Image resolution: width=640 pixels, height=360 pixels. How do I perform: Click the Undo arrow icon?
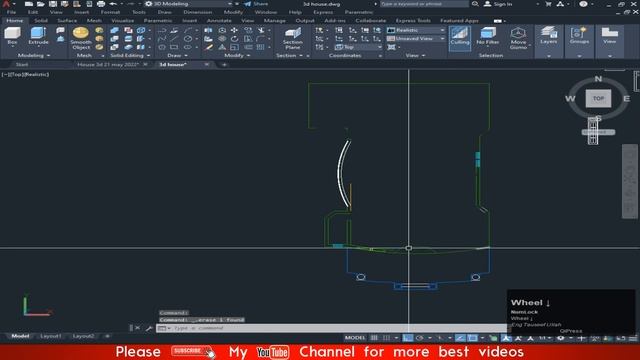coord(113,4)
